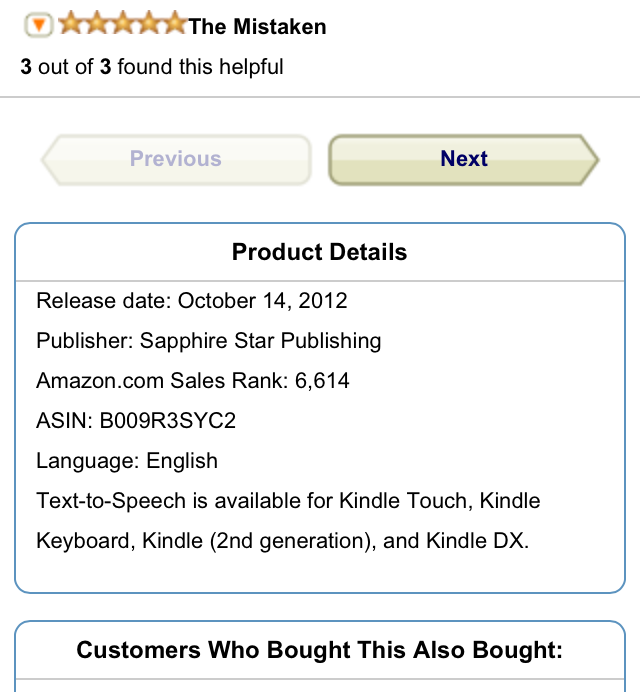This screenshot has height=692, width=640.
Task: Click the '3 out of 3 found this helpful' text
Action: click(x=152, y=67)
